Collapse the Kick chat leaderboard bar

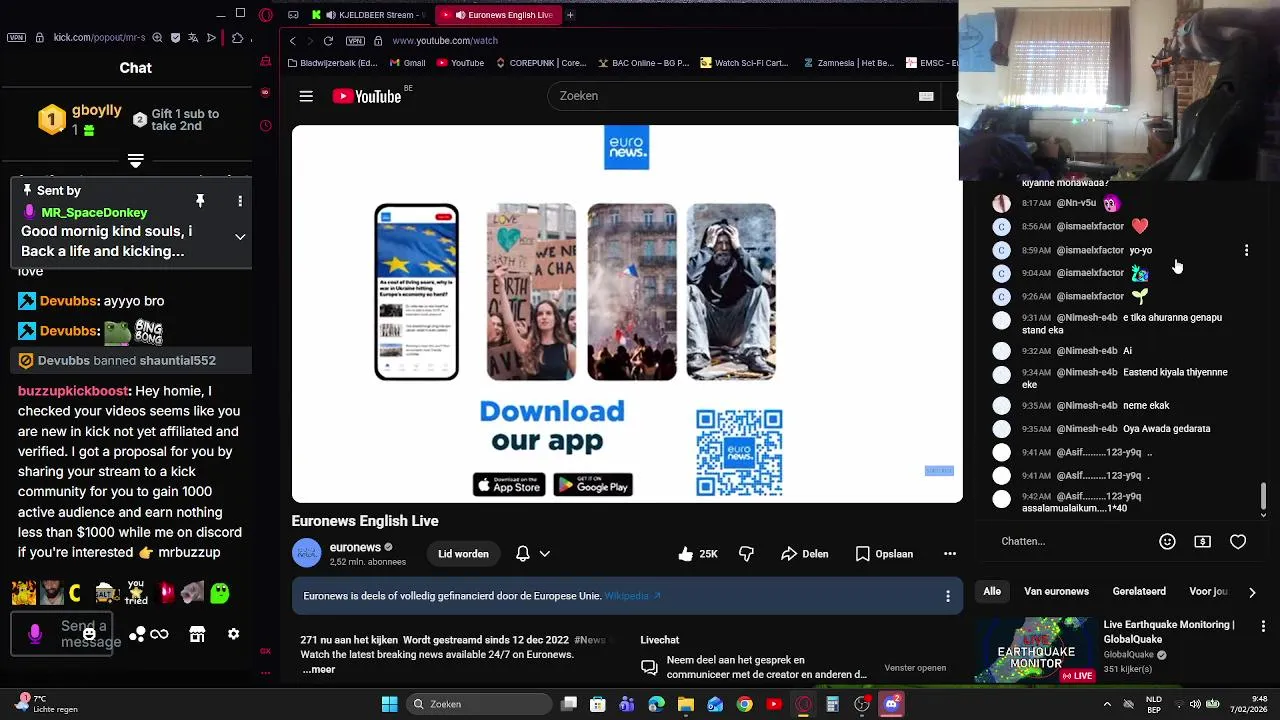(136, 160)
